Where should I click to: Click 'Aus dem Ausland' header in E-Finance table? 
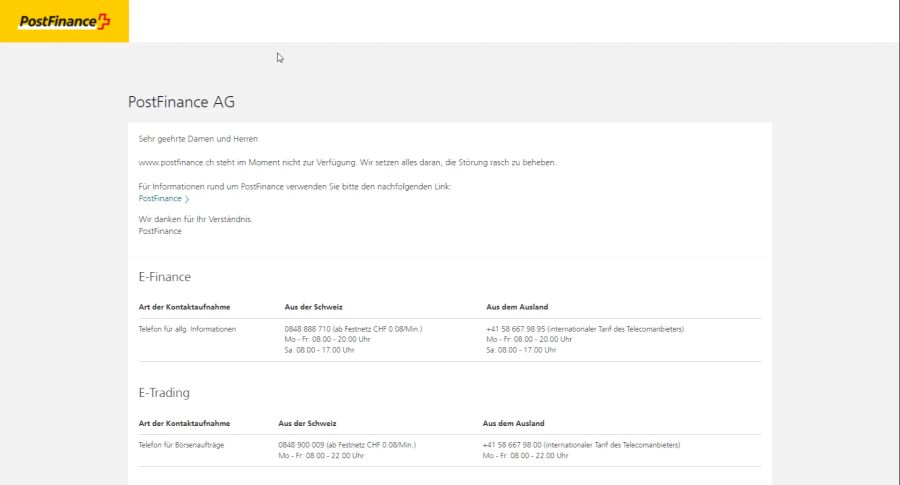pyautogui.click(x=517, y=307)
